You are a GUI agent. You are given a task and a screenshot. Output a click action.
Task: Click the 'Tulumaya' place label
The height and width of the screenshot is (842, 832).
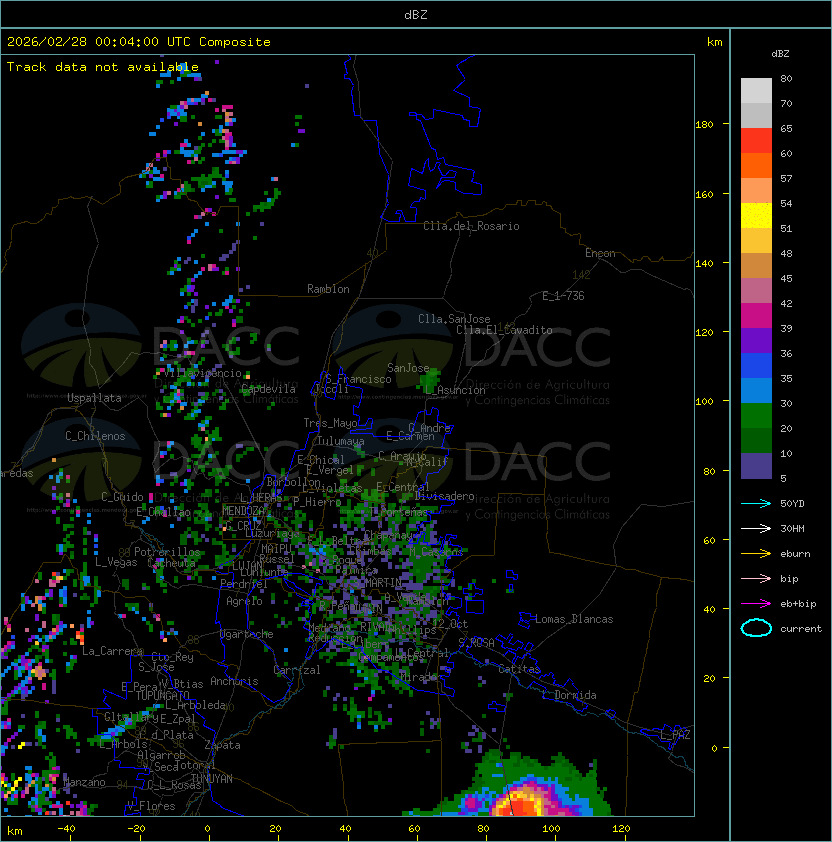coord(341,441)
